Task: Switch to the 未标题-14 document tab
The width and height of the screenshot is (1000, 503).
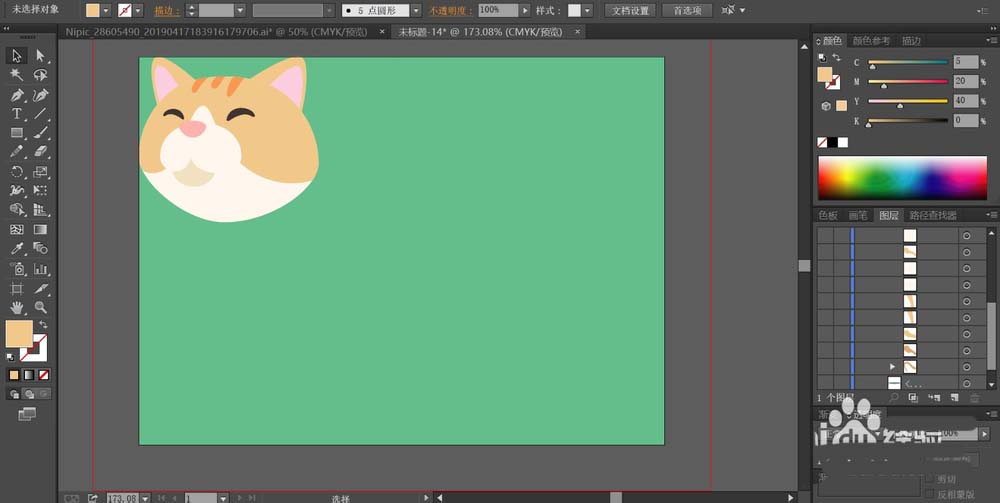Action: tap(480, 31)
